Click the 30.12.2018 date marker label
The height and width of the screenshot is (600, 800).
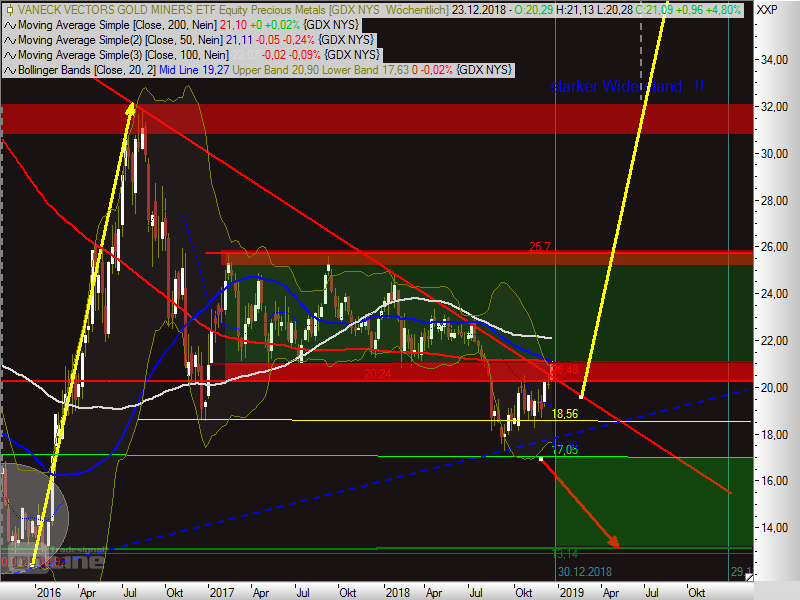(x=584, y=571)
